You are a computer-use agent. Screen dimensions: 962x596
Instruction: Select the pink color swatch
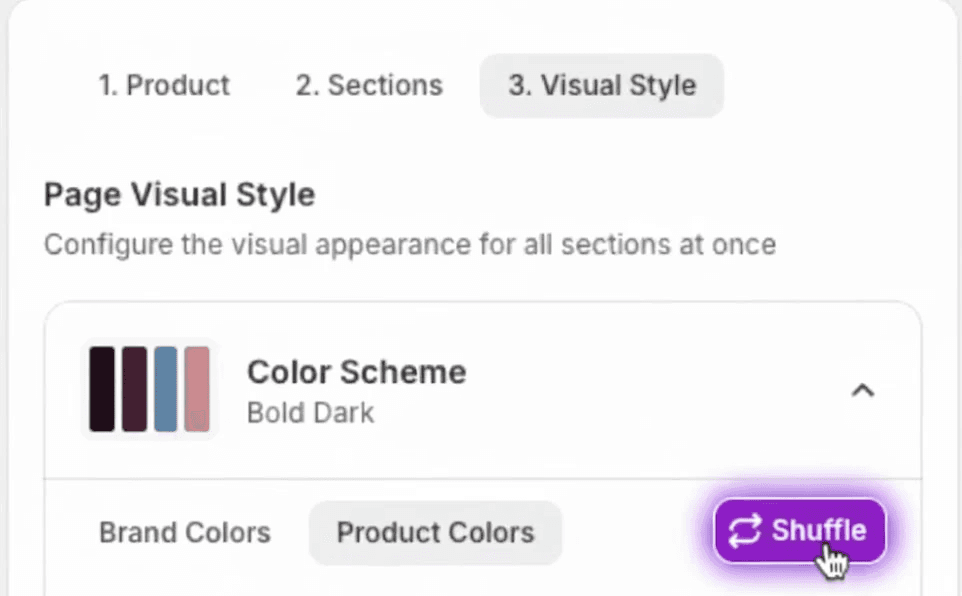coord(197,389)
